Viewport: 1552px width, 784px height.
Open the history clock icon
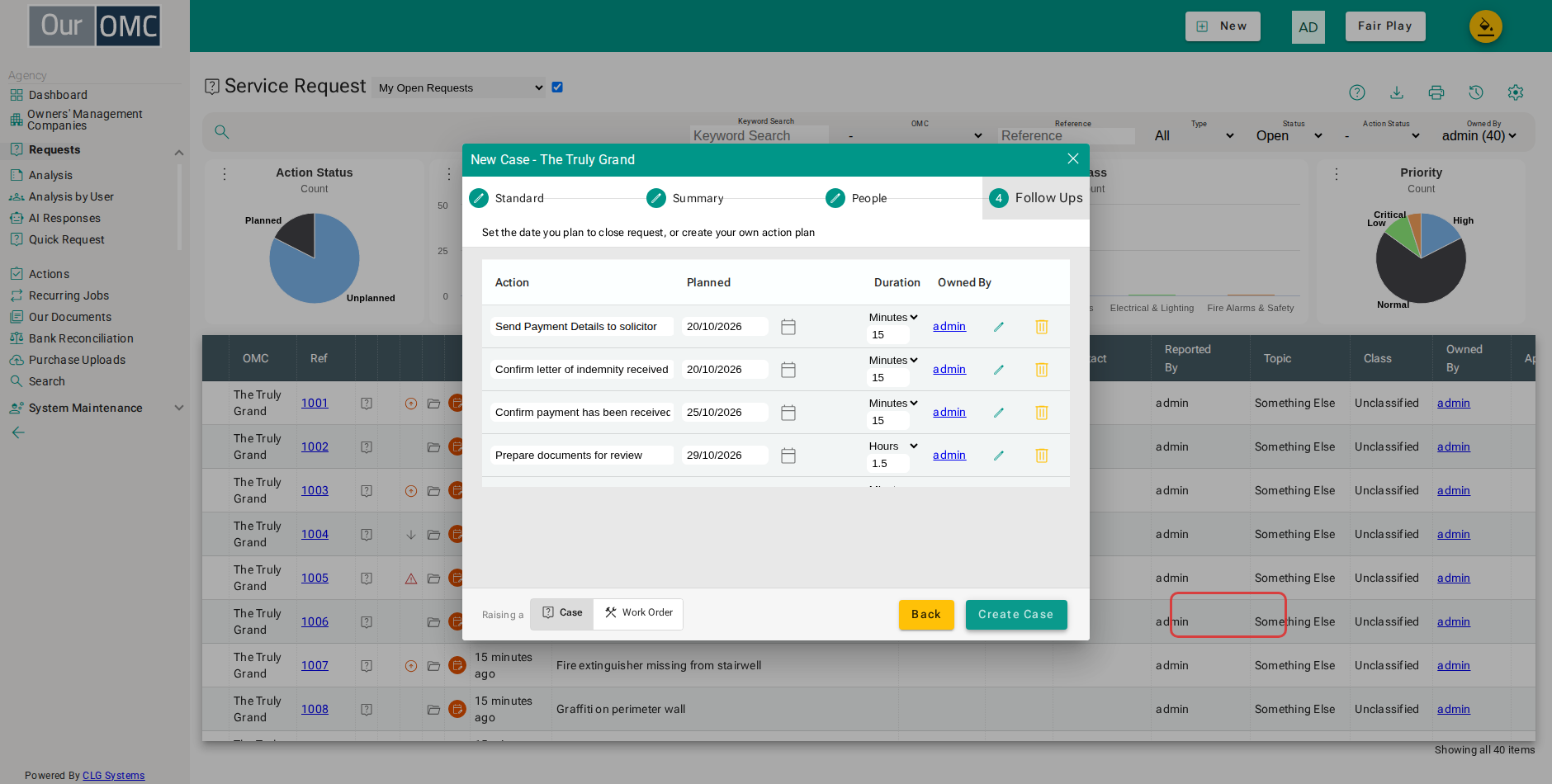tap(1476, 92)
